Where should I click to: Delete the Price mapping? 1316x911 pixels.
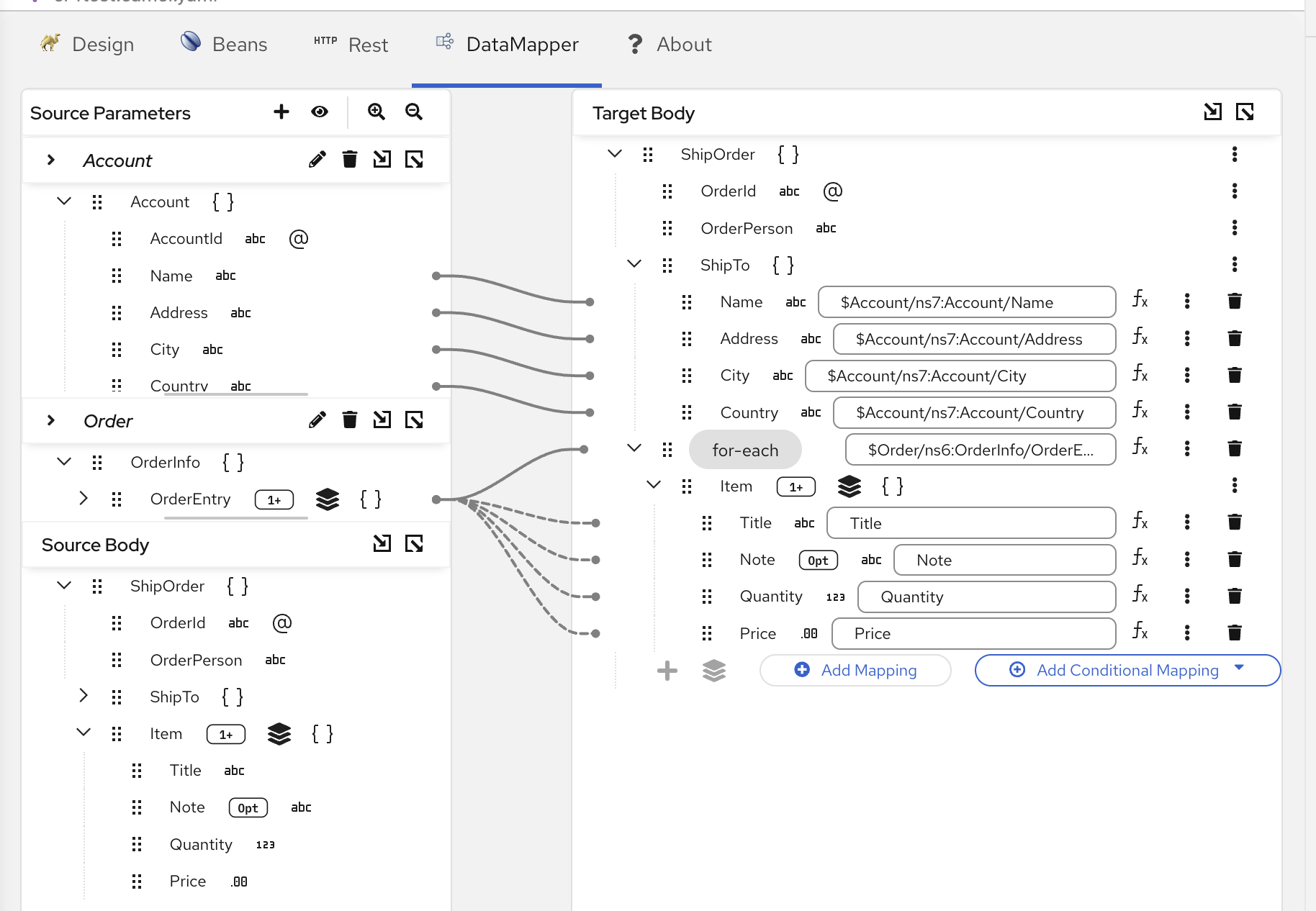(x=1235, y=633)
